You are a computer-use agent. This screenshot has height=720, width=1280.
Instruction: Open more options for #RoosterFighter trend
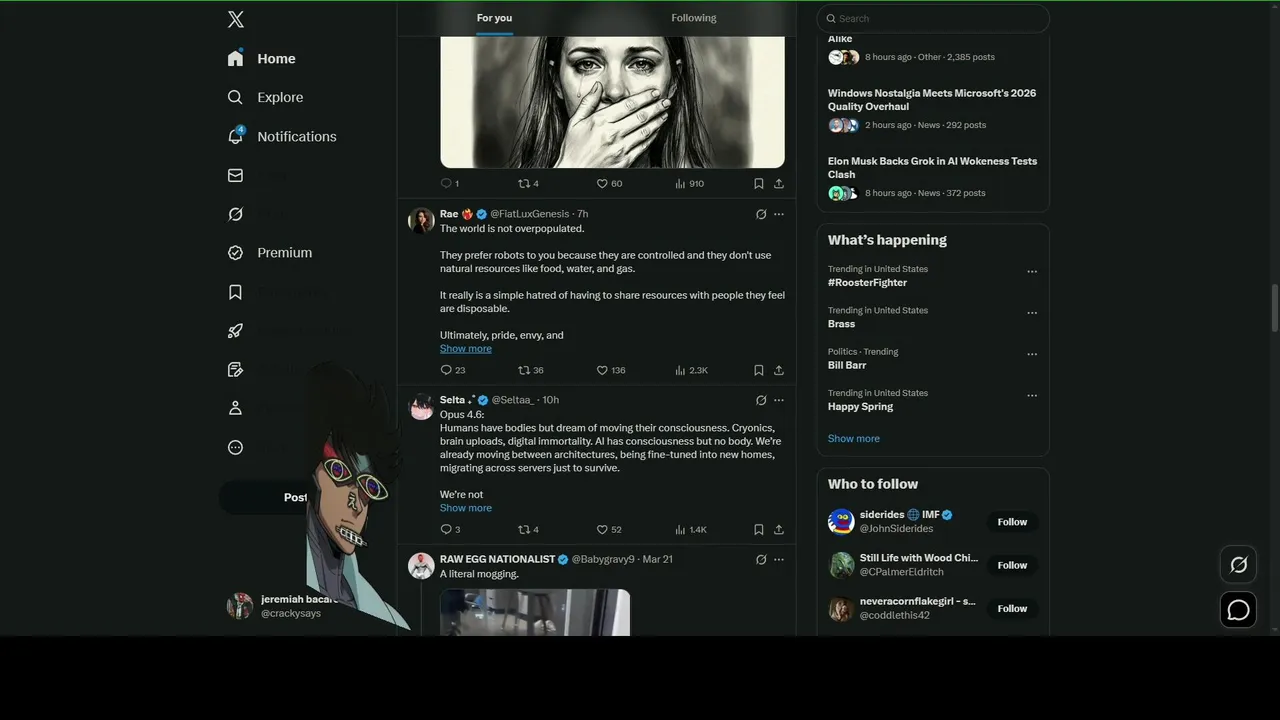click(1032, 271)
